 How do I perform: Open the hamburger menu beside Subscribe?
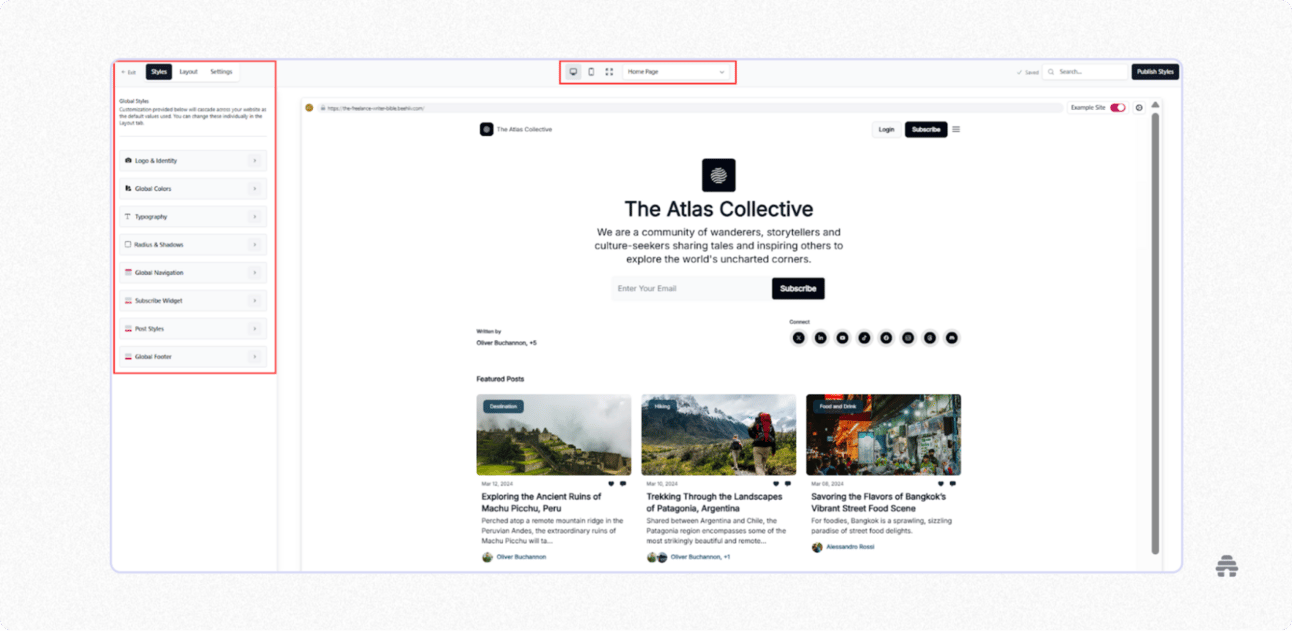(x=956, y=129)
